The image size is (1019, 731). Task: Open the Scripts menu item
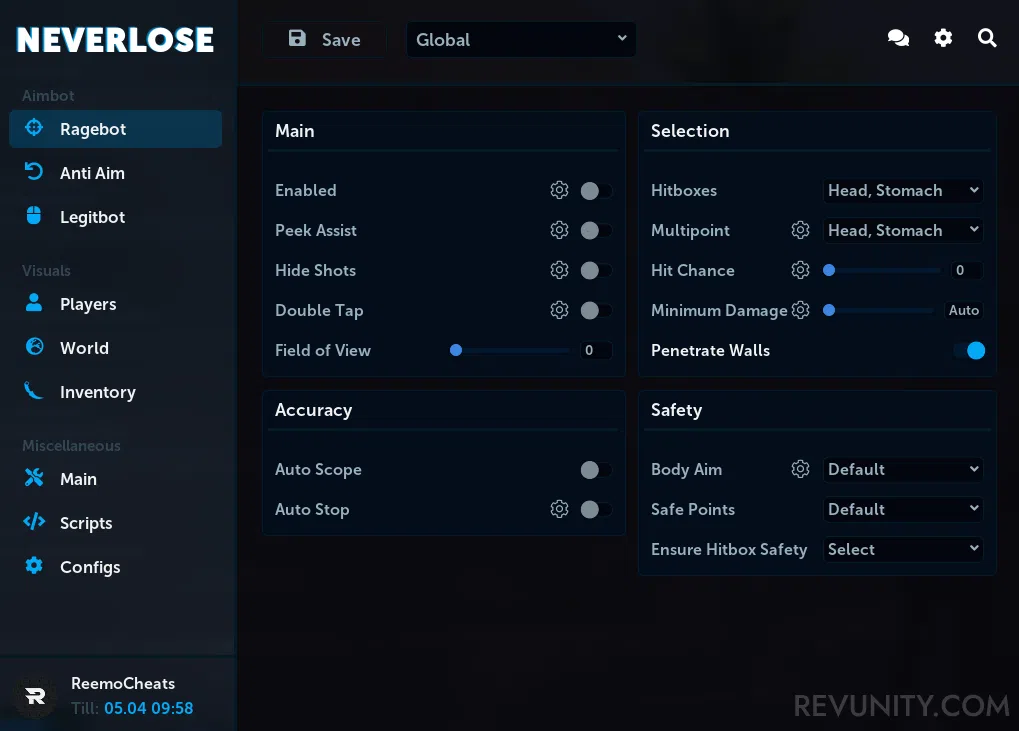point(86,523)
